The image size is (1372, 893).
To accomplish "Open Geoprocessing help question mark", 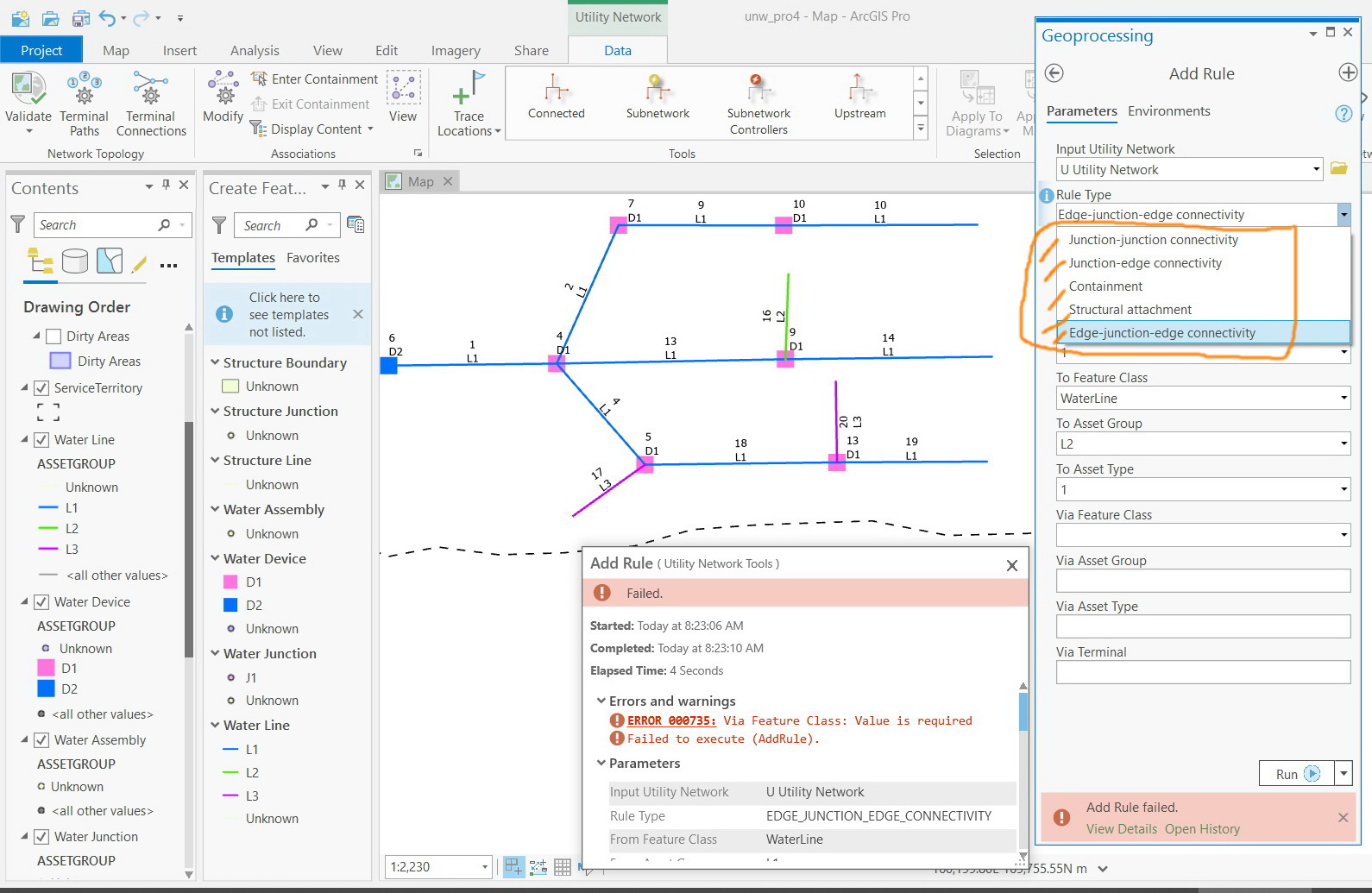I will (x=1344, y=113).
